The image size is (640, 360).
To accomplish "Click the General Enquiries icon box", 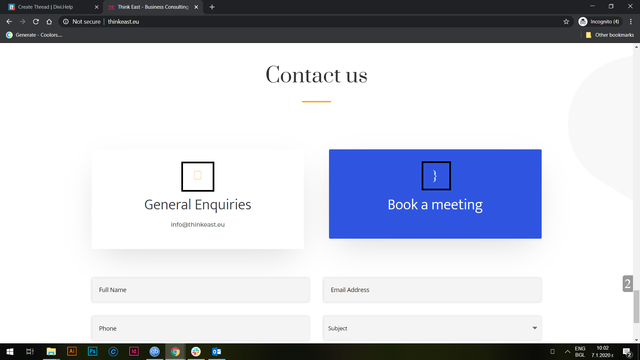I will [198, 176].
